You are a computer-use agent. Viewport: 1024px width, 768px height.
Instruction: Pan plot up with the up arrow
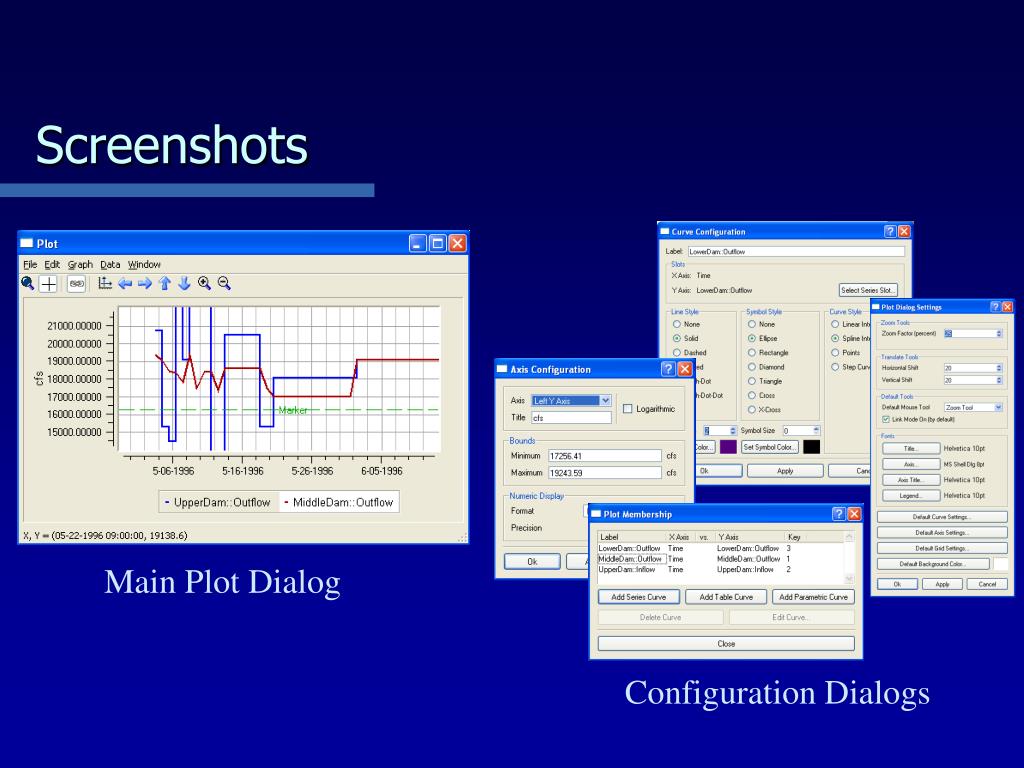165,283
